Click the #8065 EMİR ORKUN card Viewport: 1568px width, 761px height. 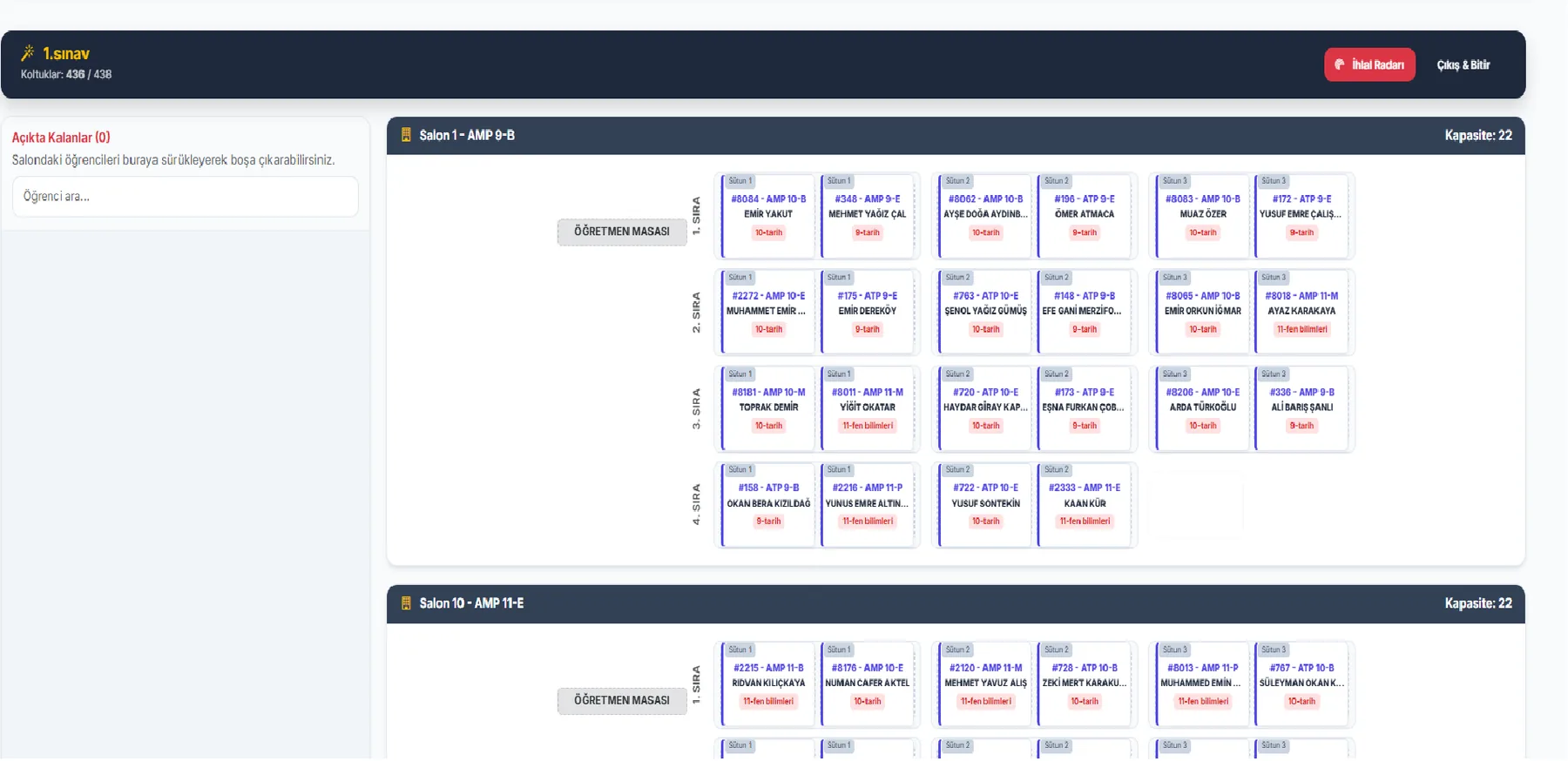coord(1203,313)
